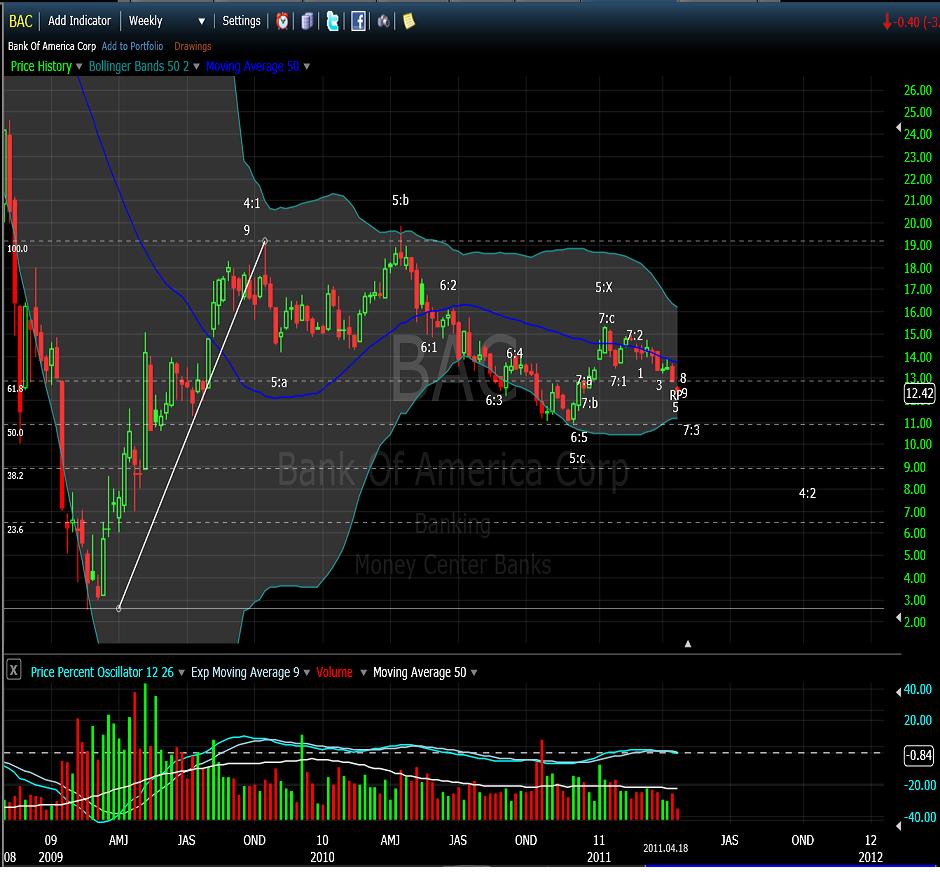Open the alarm clock alert icon
Screen dimensions: 940x872
282,22
